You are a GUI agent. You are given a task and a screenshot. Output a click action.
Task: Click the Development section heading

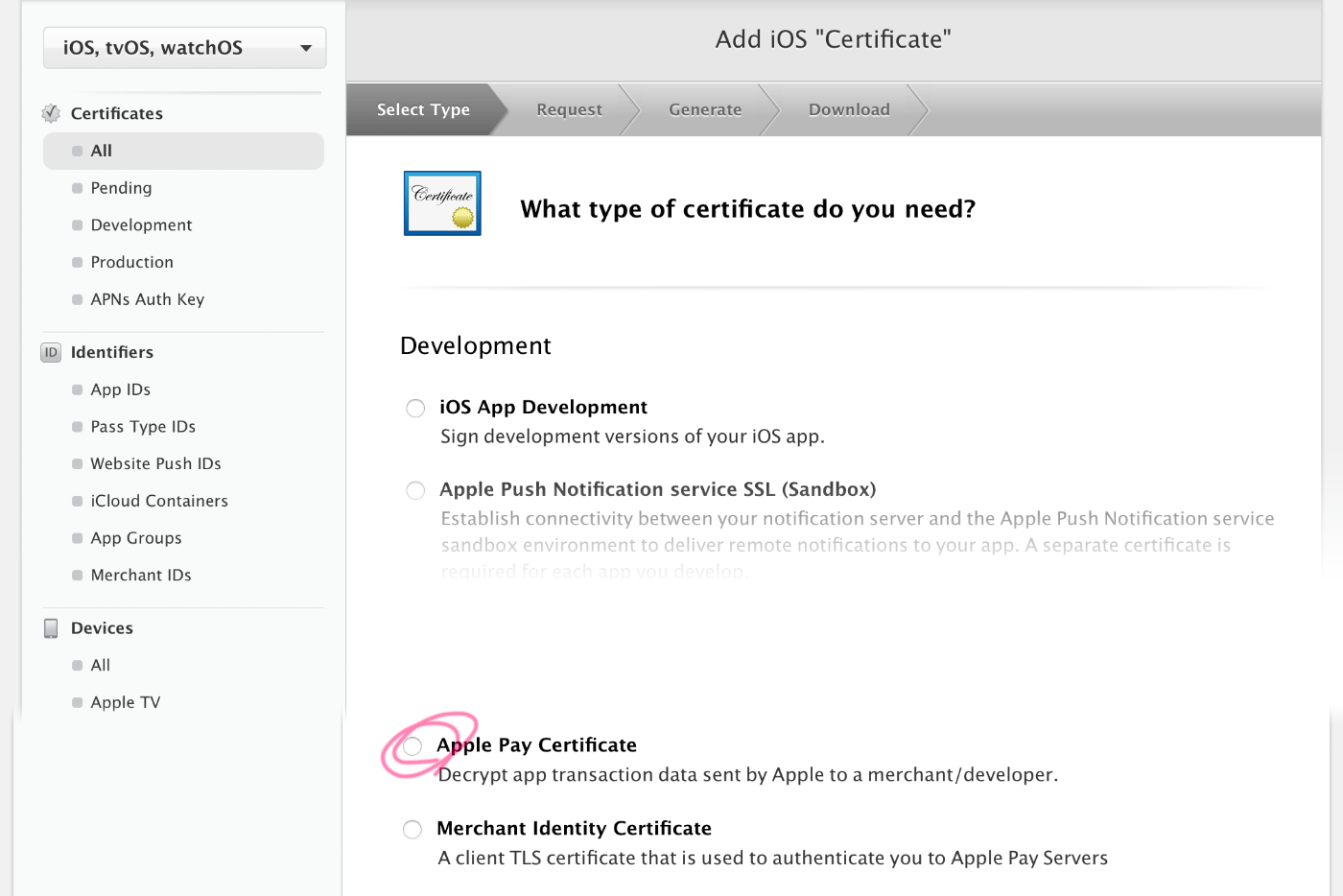(x=475, y=345)
